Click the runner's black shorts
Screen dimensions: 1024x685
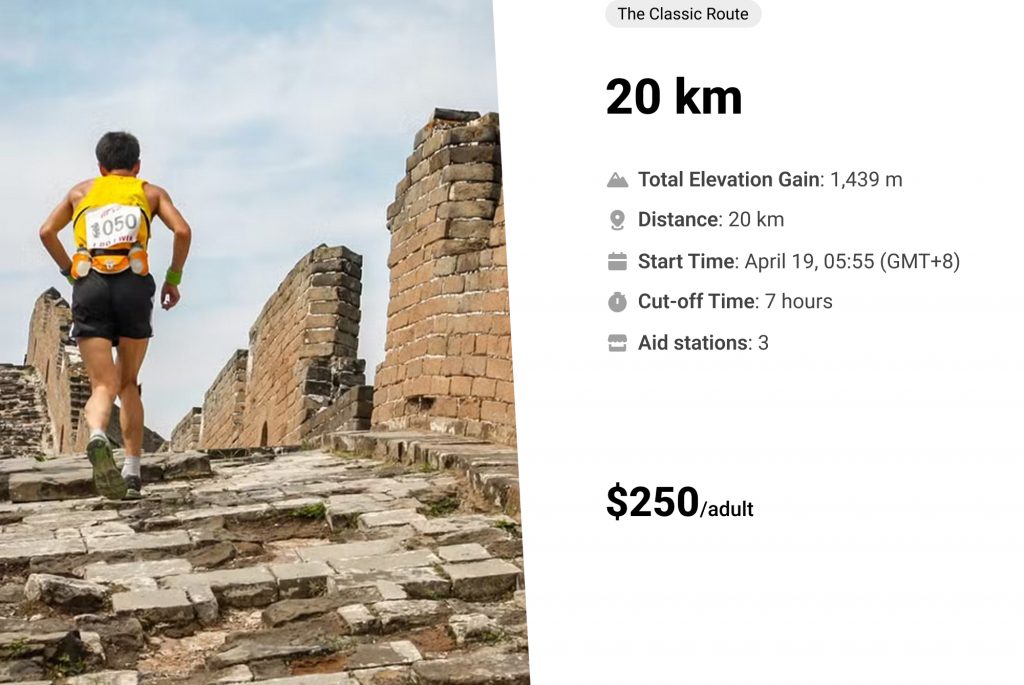pos(112,306)
